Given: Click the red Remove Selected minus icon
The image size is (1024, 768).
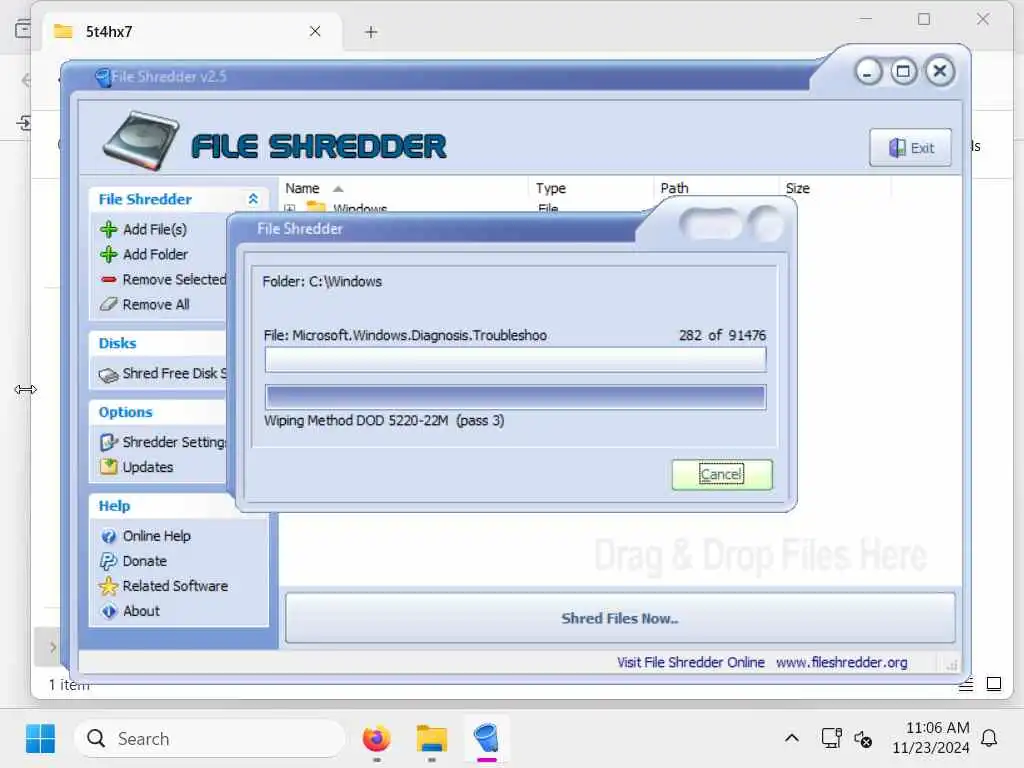Looking at the screenshot, I should 108,280.
